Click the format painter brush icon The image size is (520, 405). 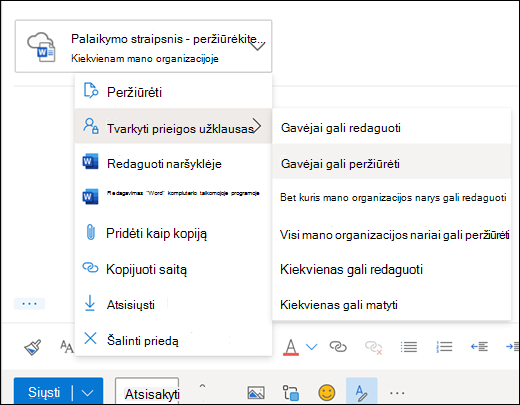[33, 347]
